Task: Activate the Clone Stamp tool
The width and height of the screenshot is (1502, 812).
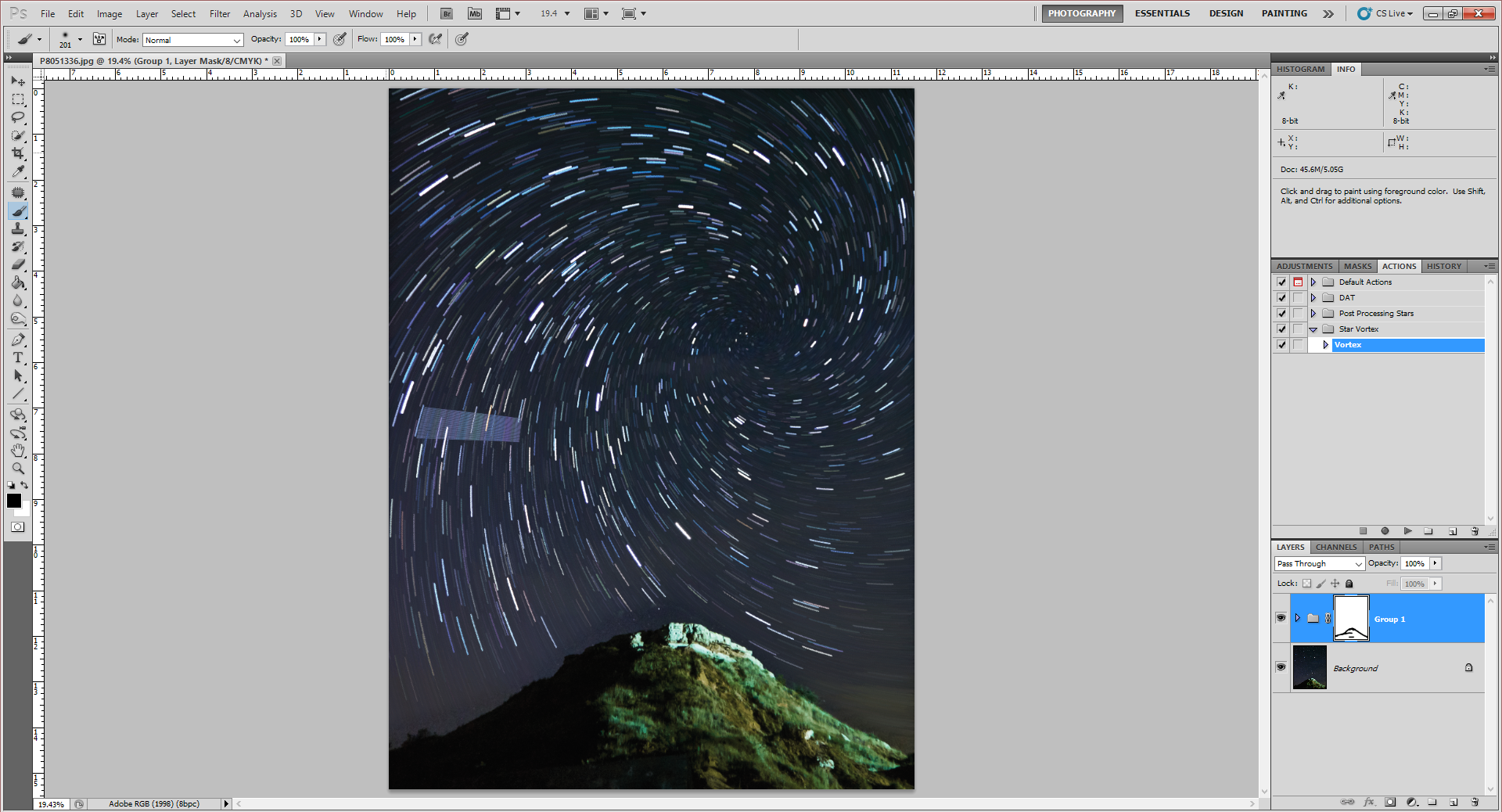Action: pos(18,229)
